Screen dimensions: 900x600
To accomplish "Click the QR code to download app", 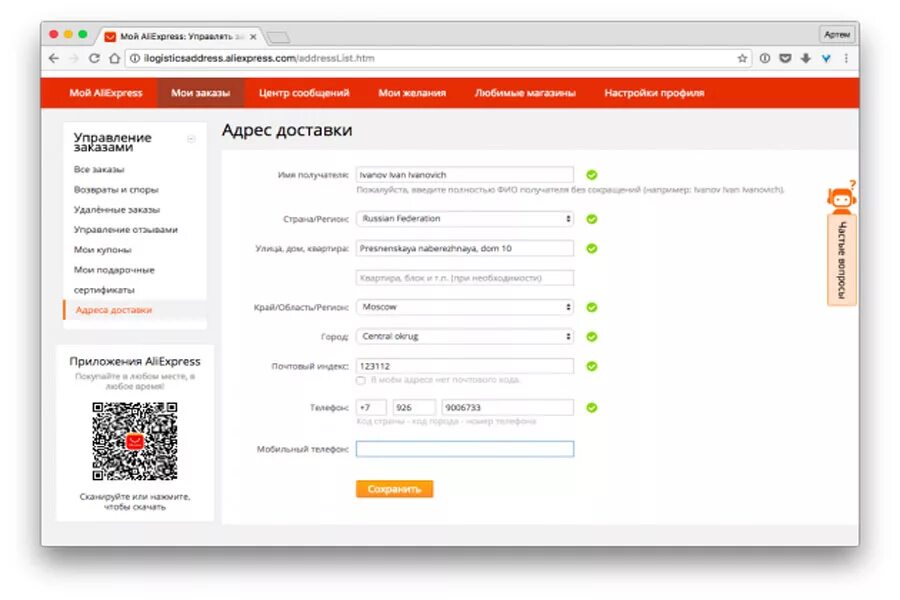I will [135, 441].
